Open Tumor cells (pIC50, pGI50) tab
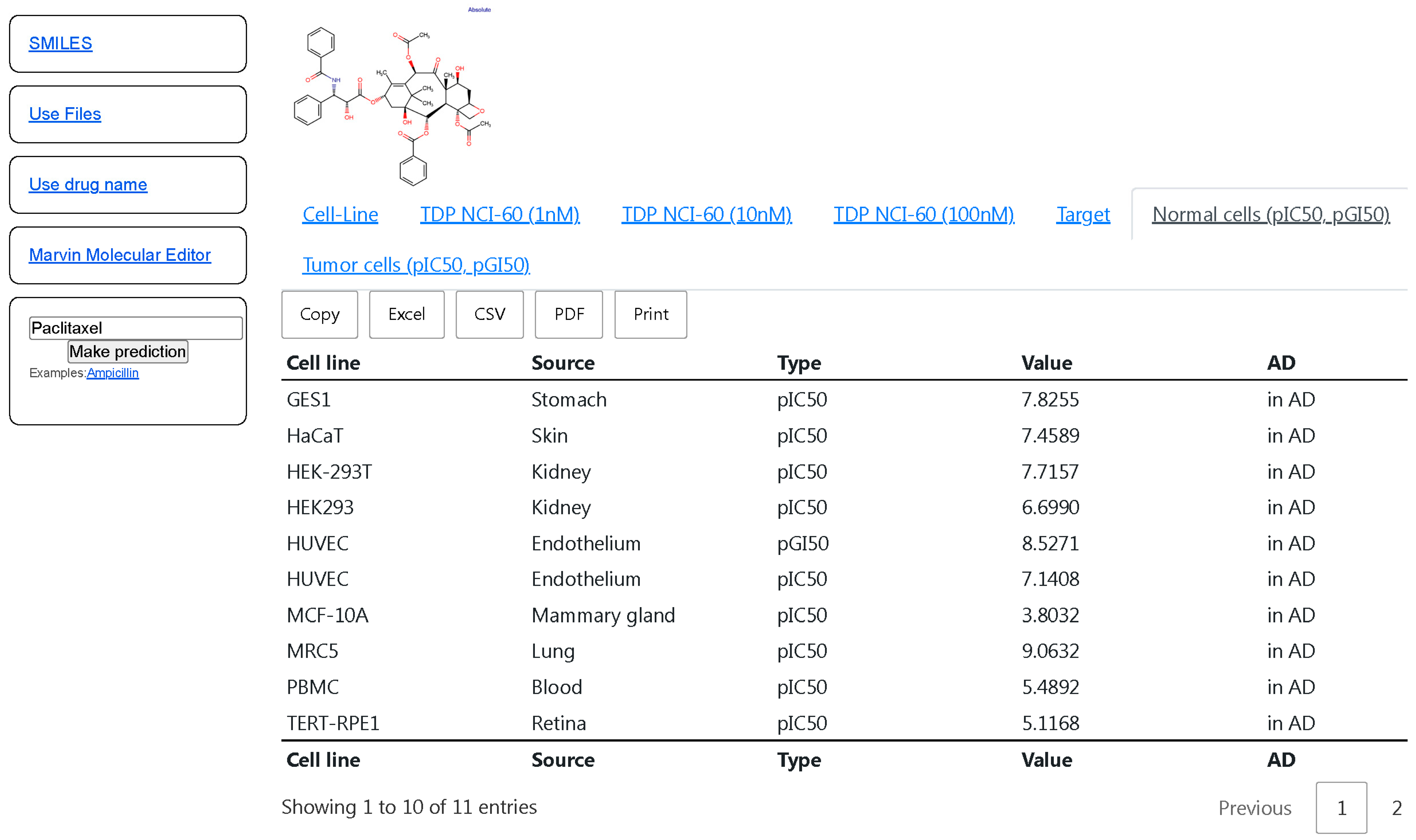Screen dimensions: 1416x840 pos(415,265)
